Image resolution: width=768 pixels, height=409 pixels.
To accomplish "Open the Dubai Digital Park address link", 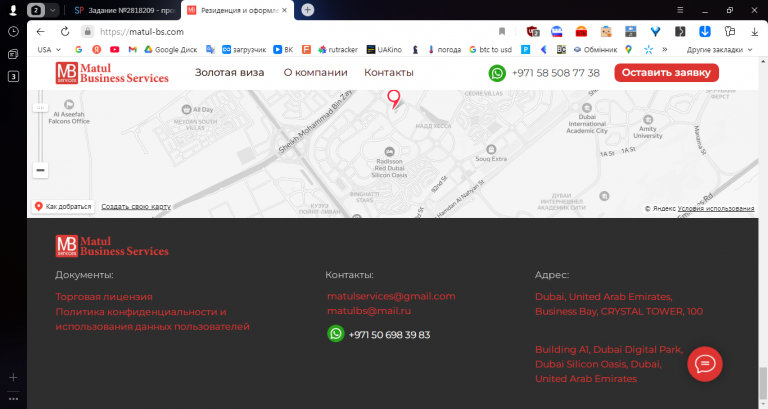I will coord(609,364).
